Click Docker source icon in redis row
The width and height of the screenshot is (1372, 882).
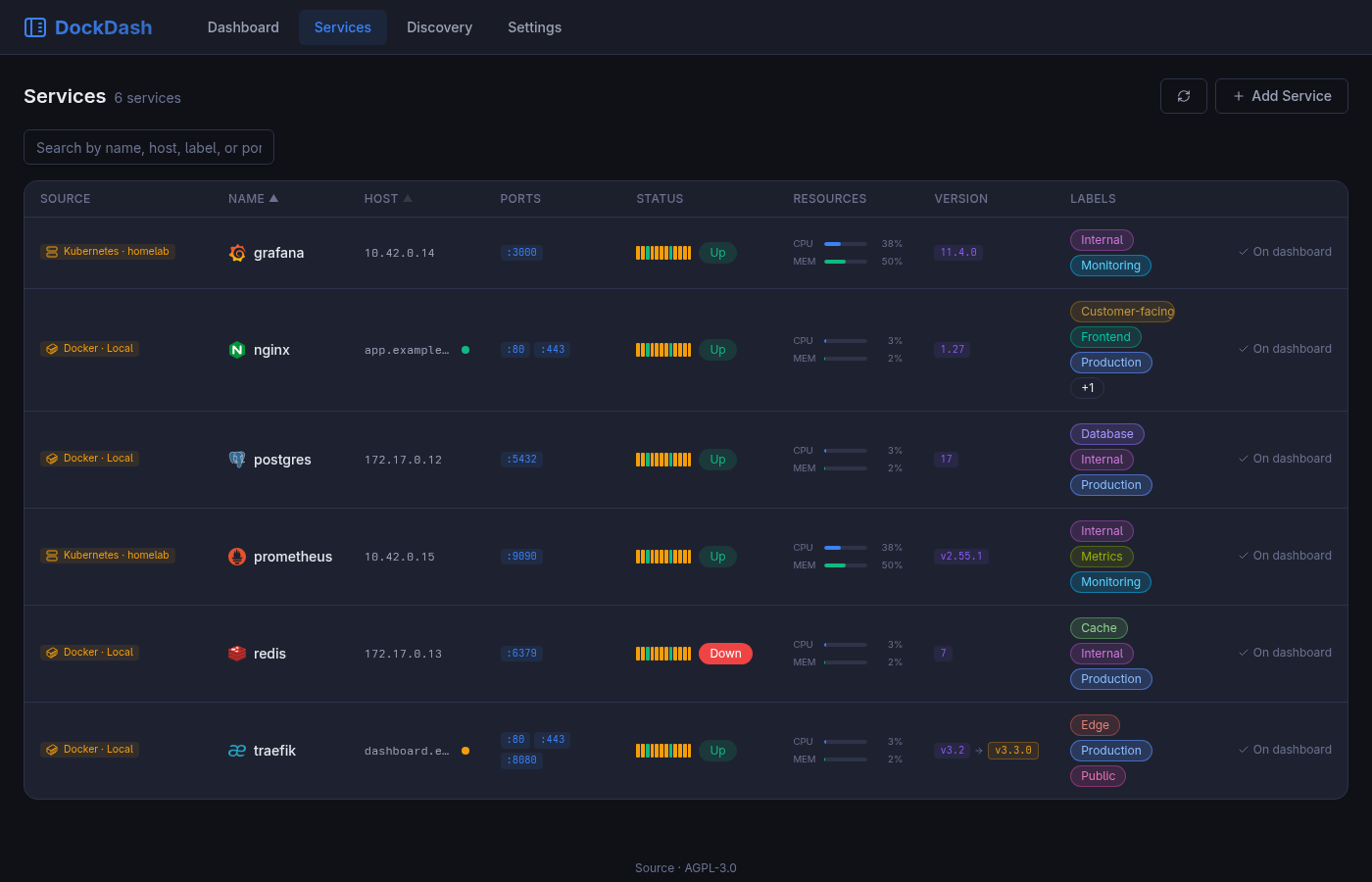point(52,653)
